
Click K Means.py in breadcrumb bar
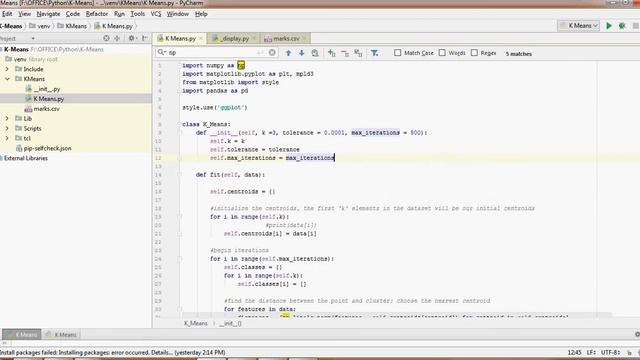tap(113, 26)
